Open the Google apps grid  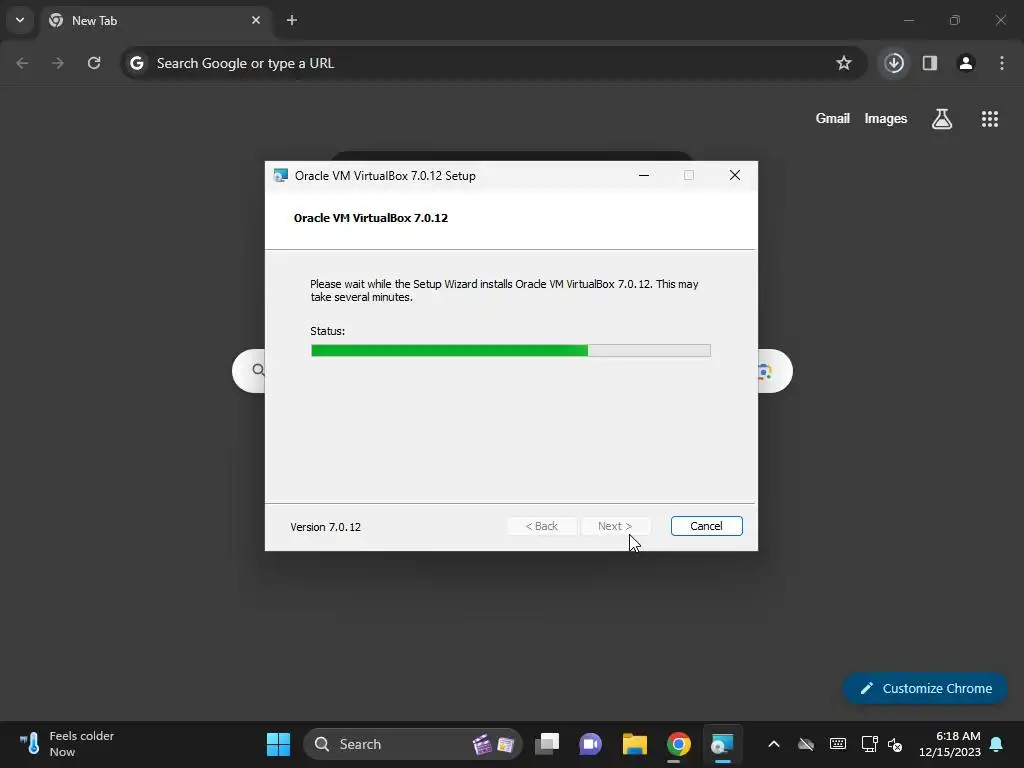click(989, 119)
